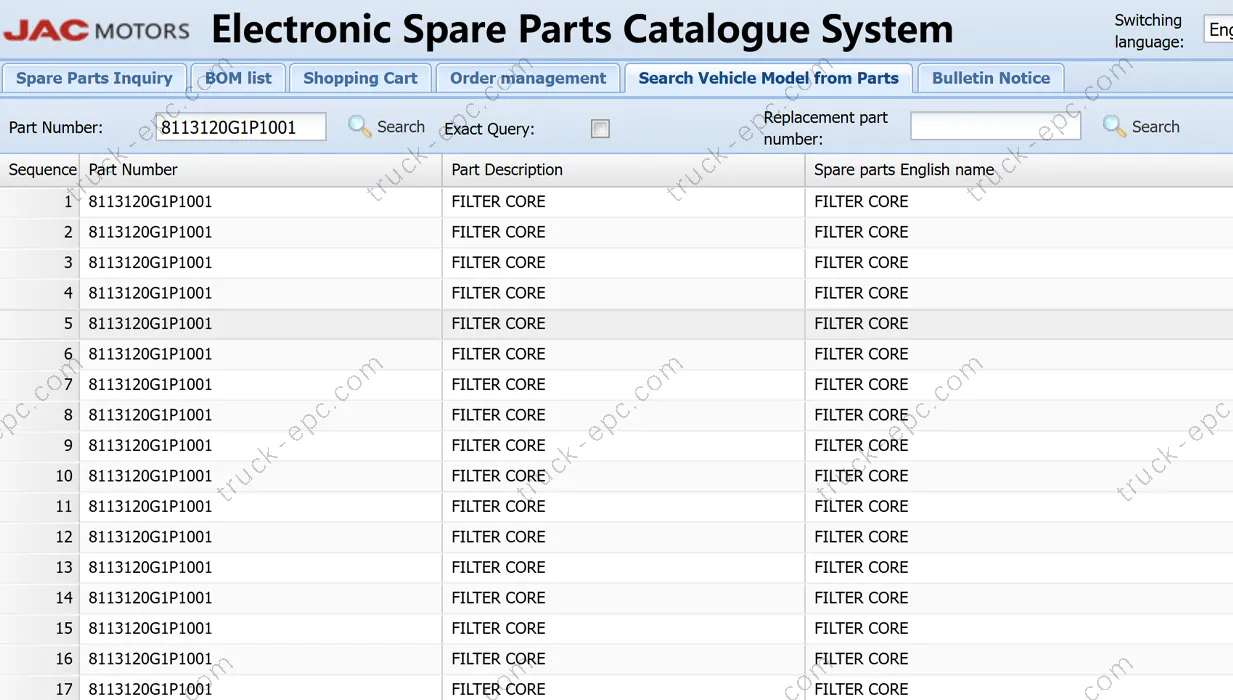Open the Switching language dropdown
Viewport: 1233px width, 700px height.
coord(1218,30)
